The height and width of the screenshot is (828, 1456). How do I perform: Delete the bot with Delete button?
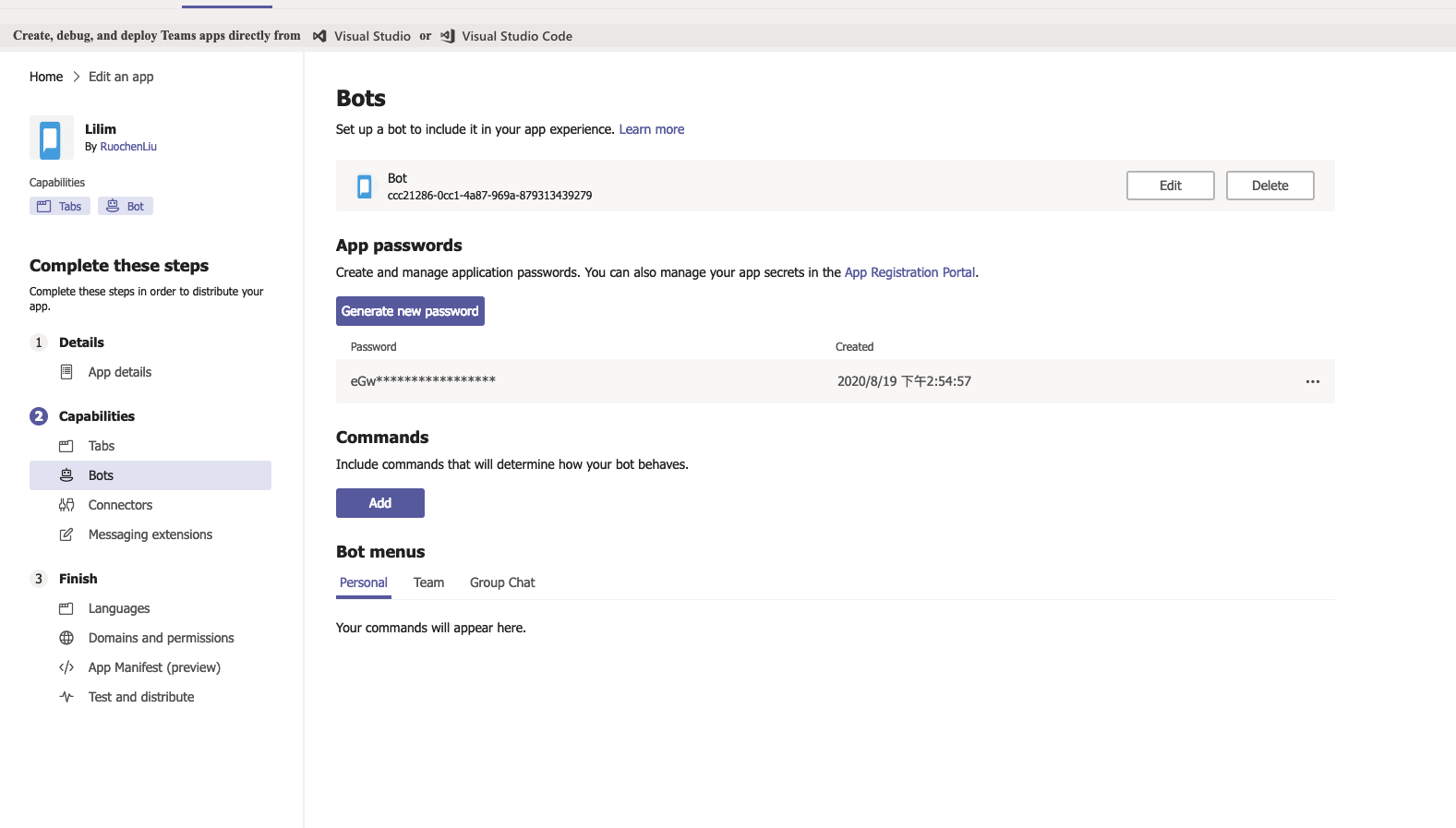[x=1269, y=186]
